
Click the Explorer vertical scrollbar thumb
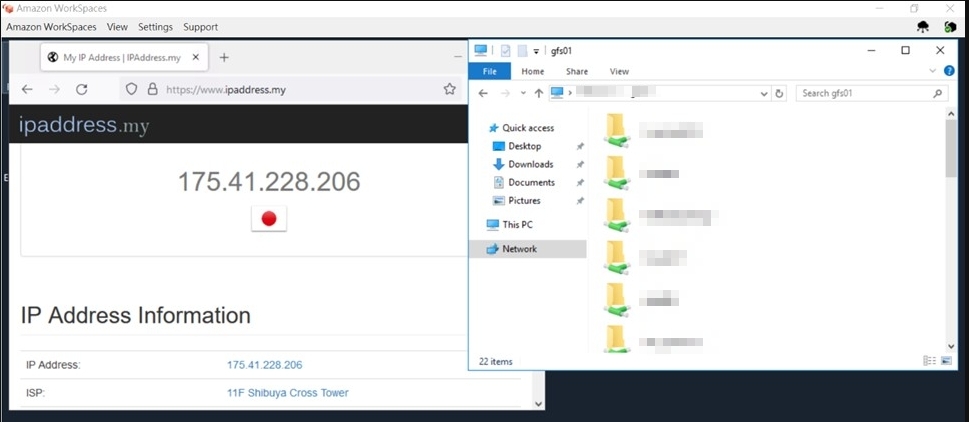(x=950, y=150)
